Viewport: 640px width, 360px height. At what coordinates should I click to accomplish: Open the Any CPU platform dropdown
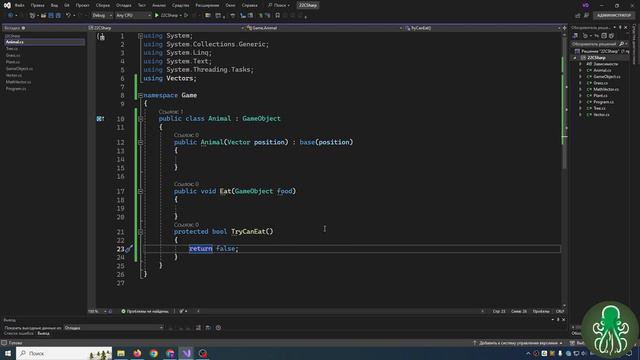coord(133,16)
